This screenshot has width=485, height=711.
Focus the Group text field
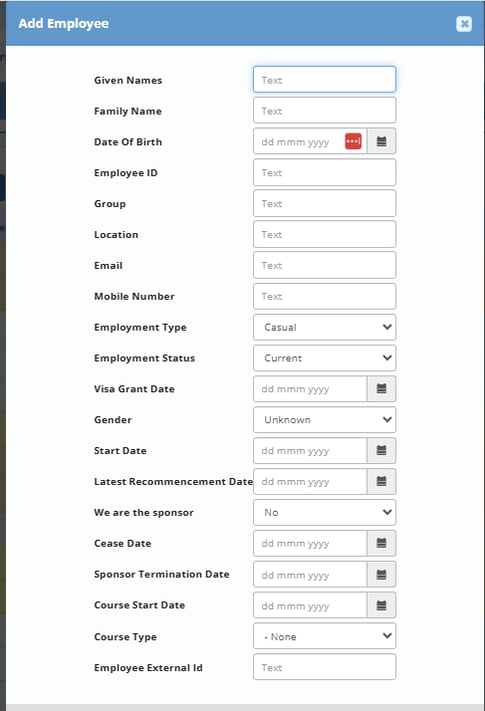click(325, 203)
